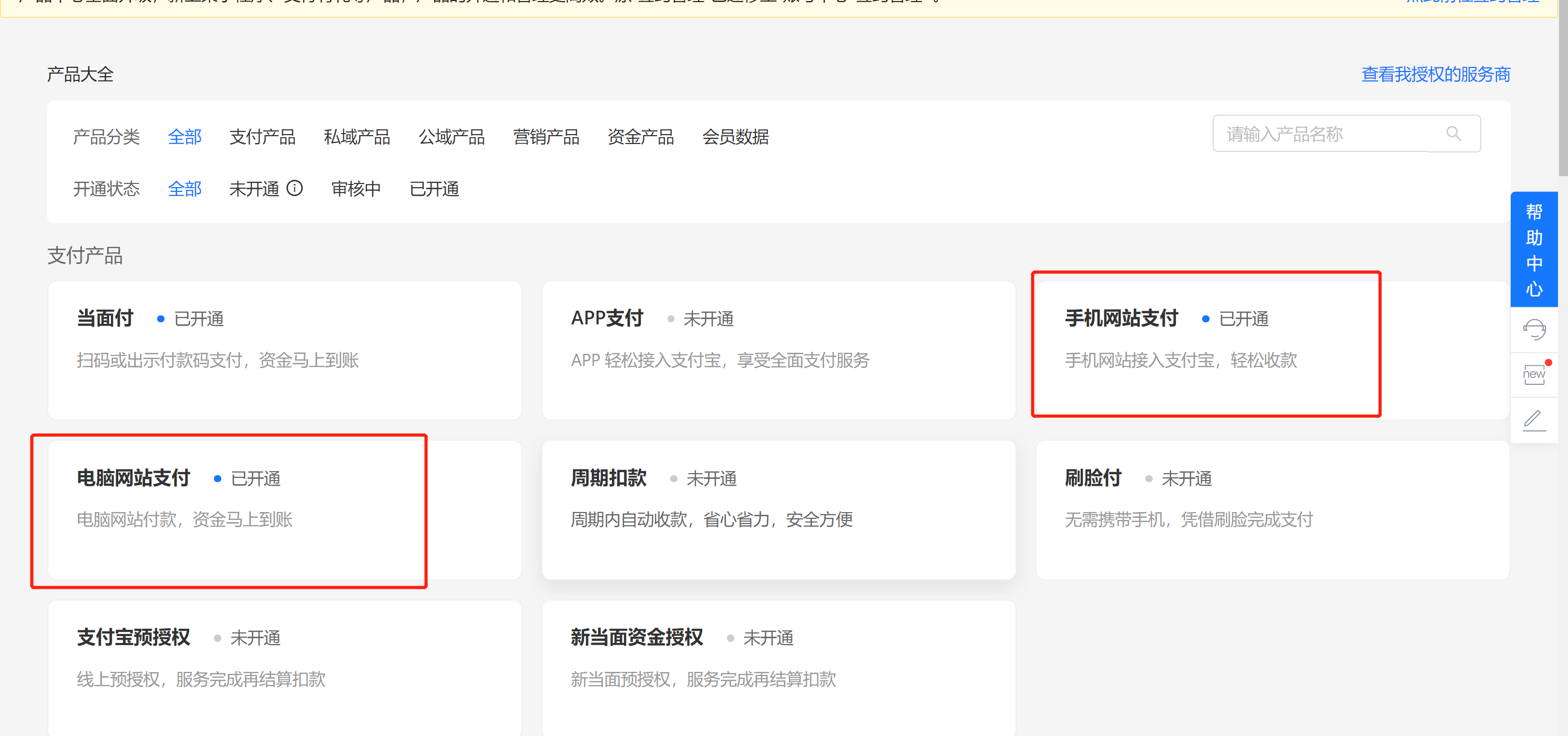
Task: Open the 'new' features sidebar icon
Action: coord(1533,374)
